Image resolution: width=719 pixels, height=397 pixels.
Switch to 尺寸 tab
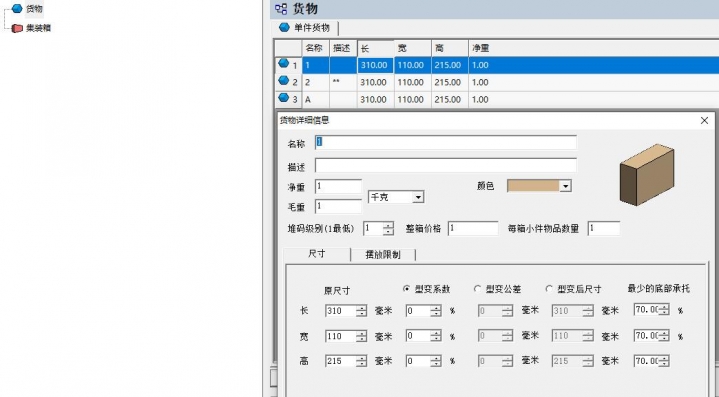(x=317, y=254)
